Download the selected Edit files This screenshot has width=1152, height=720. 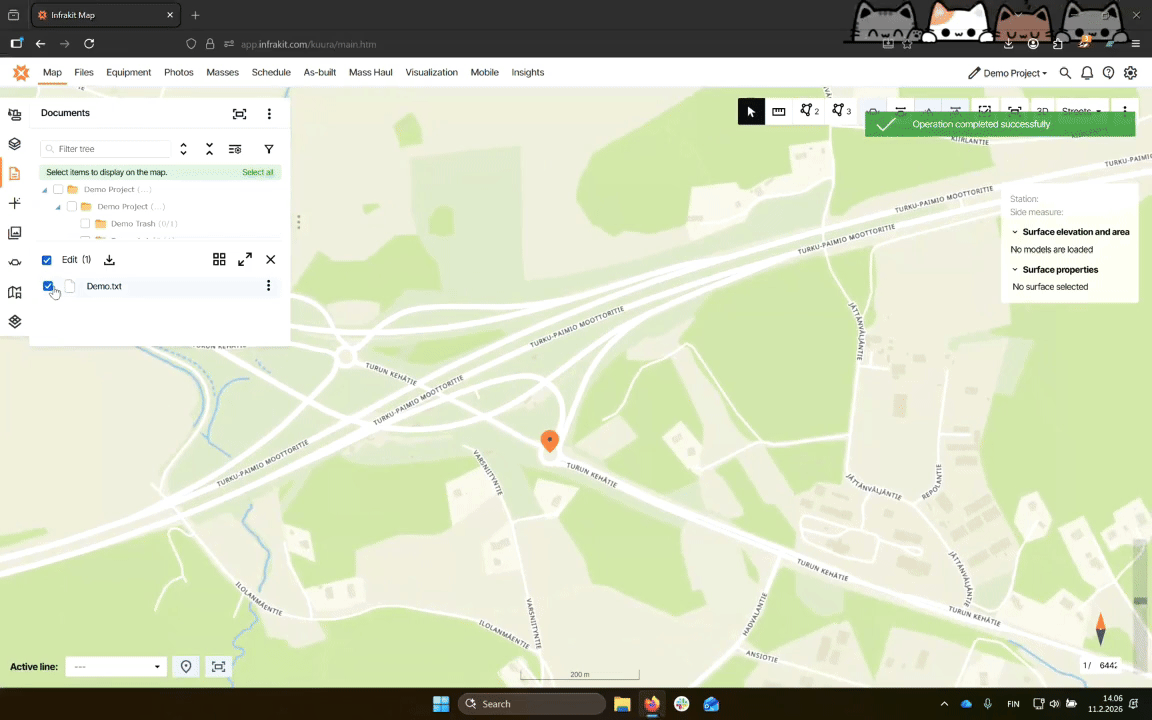109,260
